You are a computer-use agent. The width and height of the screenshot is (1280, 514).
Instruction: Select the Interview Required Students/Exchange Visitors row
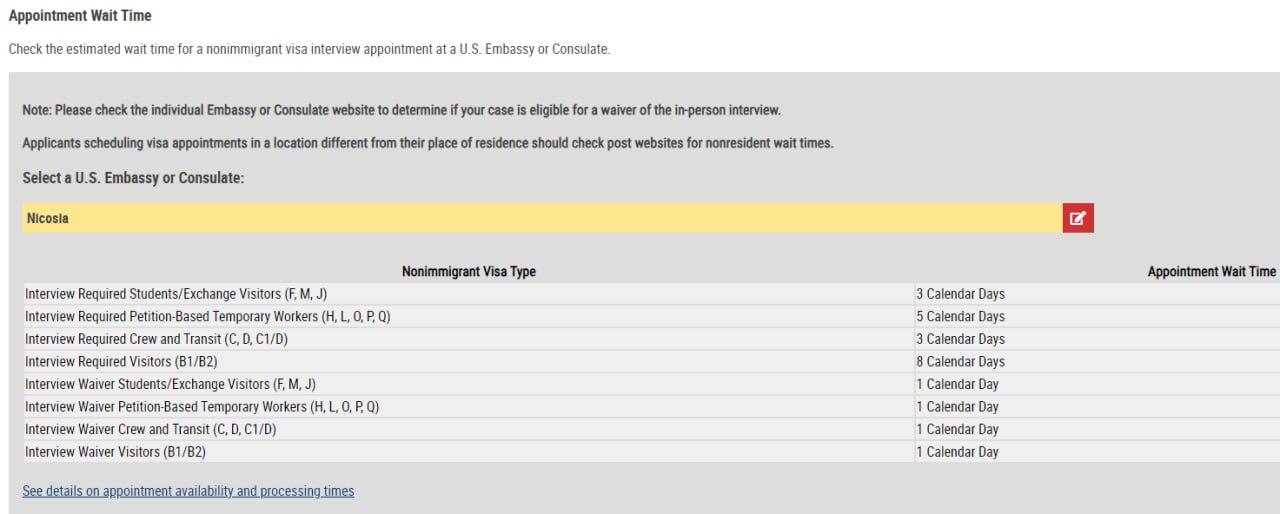point(176,294)
